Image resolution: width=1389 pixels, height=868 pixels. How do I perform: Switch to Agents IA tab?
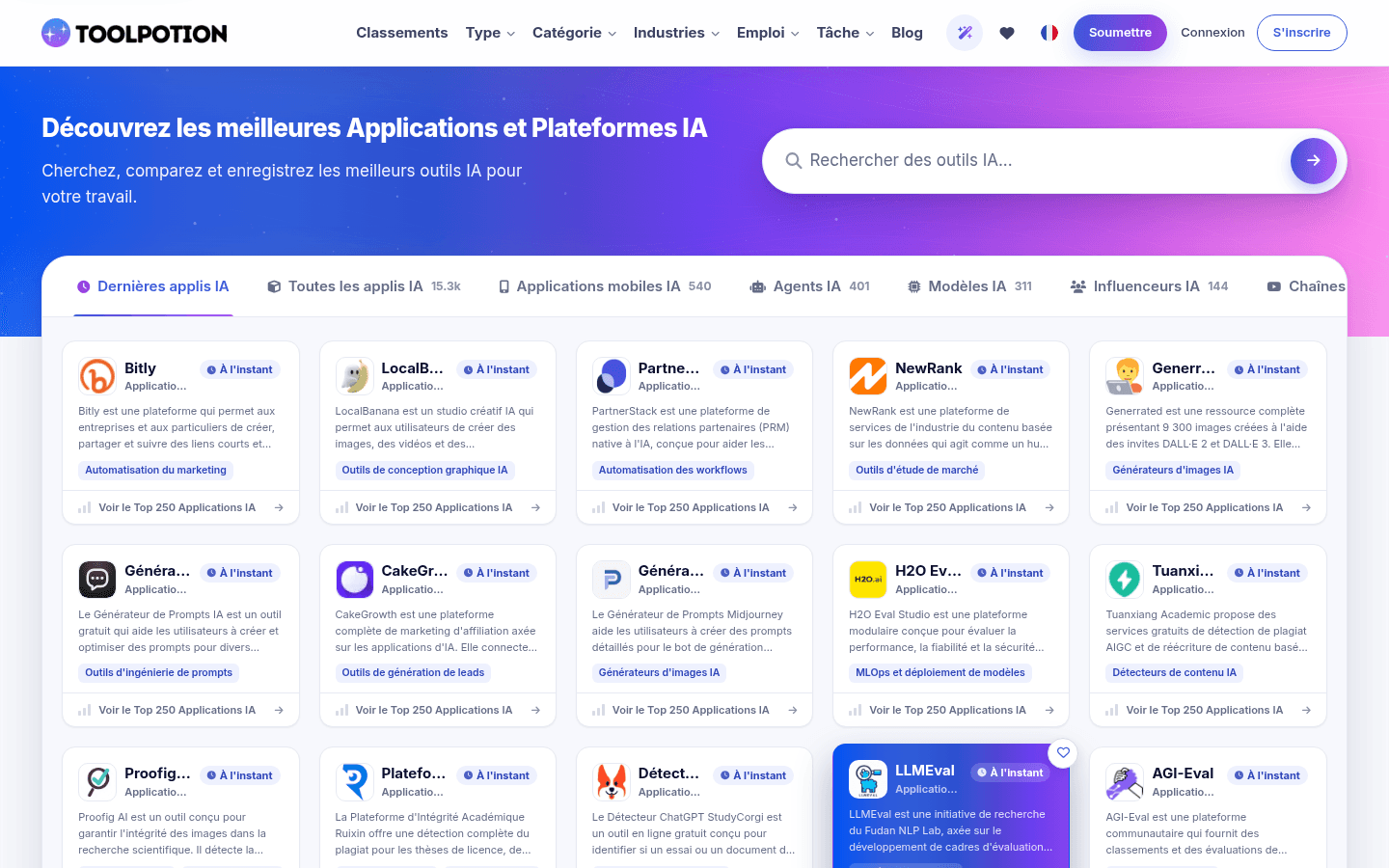(810, 286)
